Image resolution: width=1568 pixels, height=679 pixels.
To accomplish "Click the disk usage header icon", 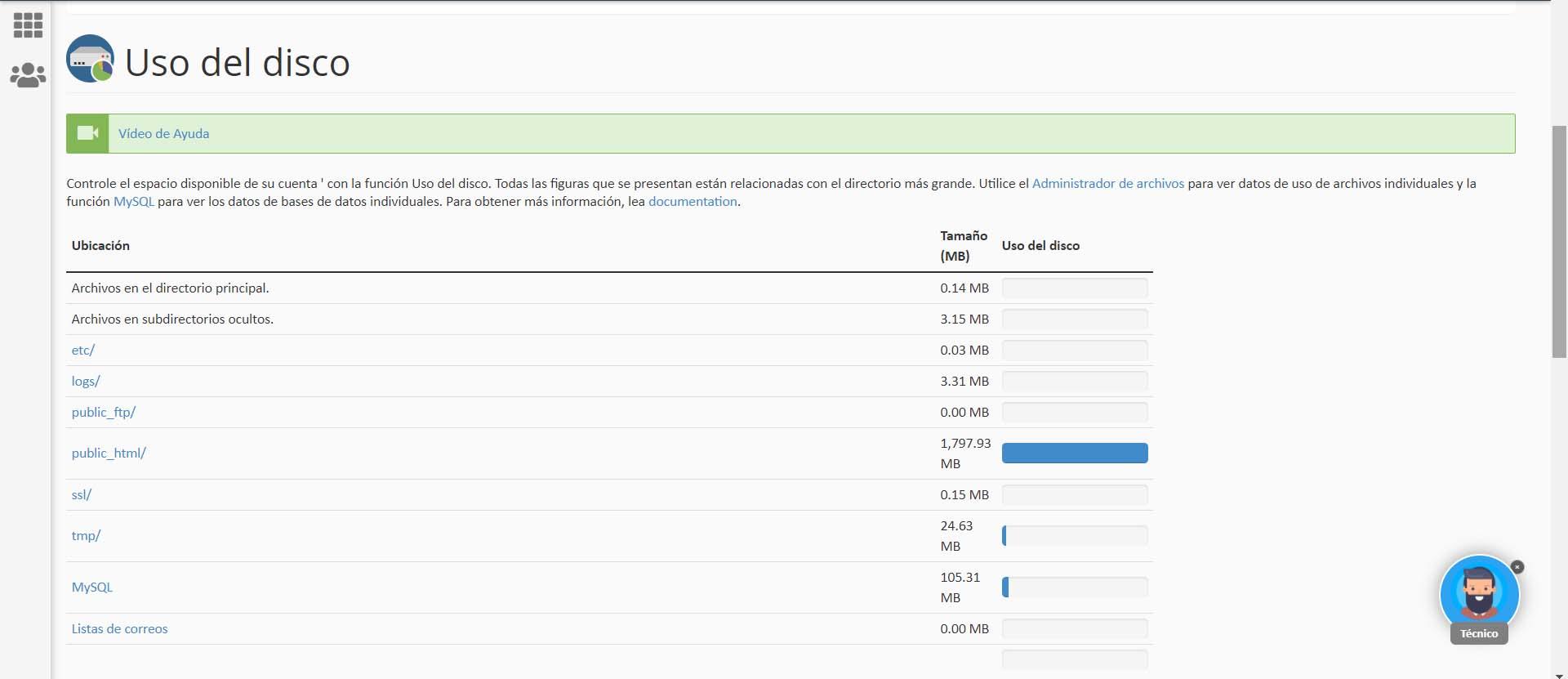I will coord(90,59).
